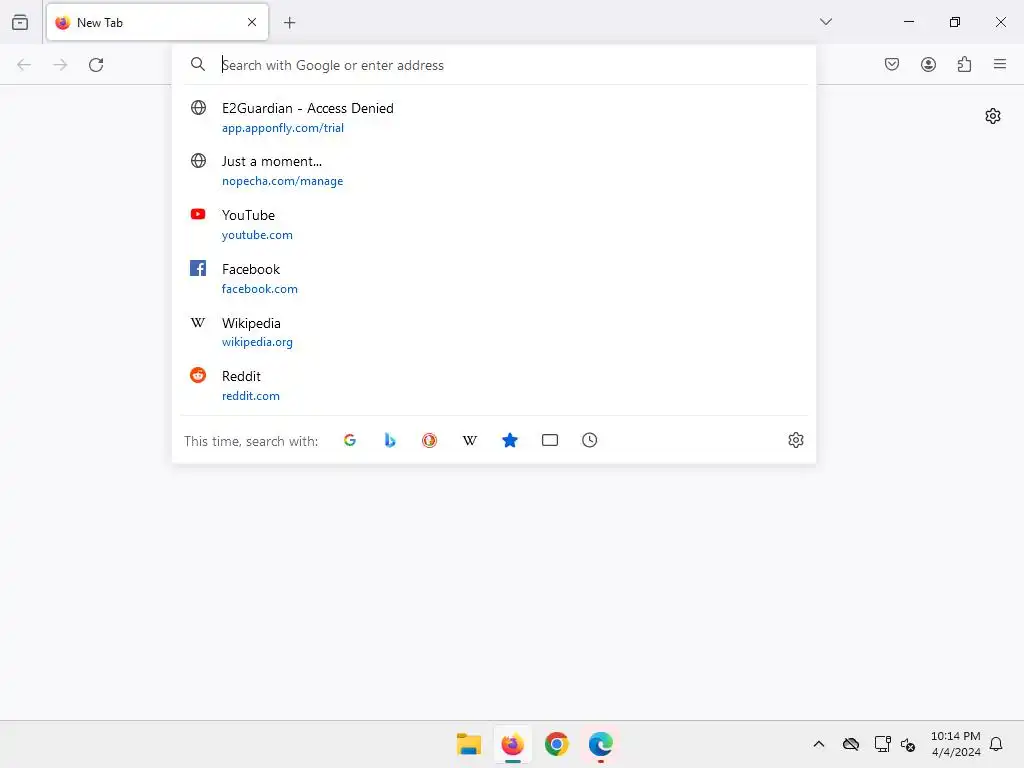Click the facebook.com URL text
This screenshot has height=768, width=1024.
tap(260, 289)
